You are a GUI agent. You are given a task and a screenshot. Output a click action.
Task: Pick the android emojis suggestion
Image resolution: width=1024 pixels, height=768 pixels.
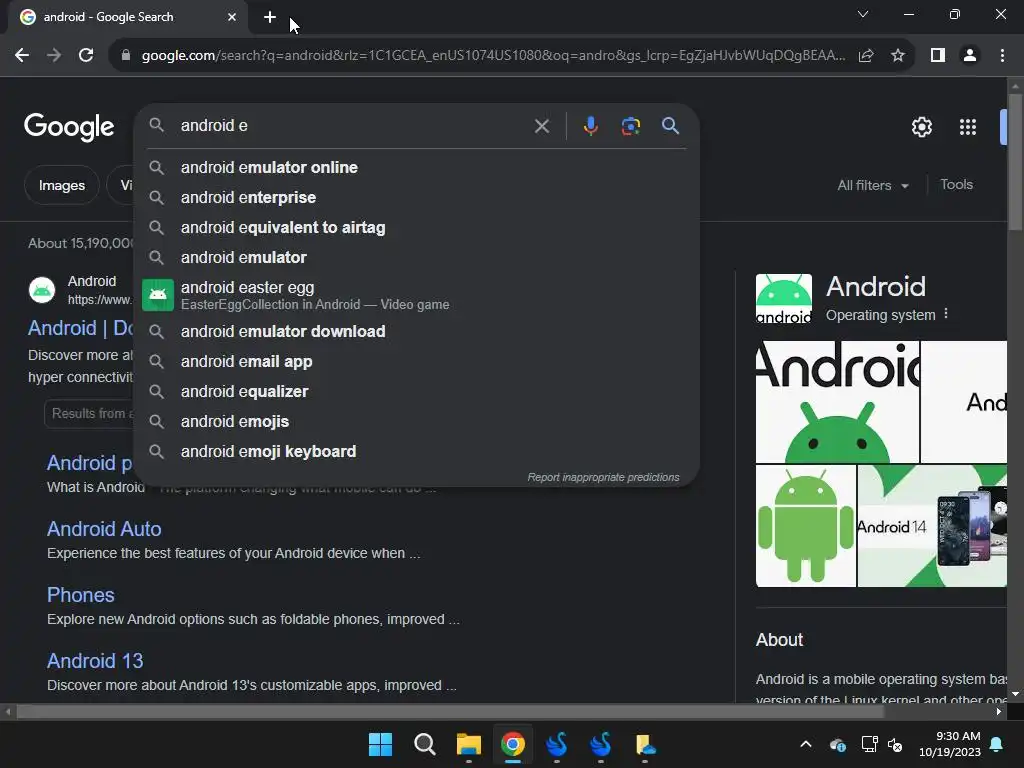416,421
